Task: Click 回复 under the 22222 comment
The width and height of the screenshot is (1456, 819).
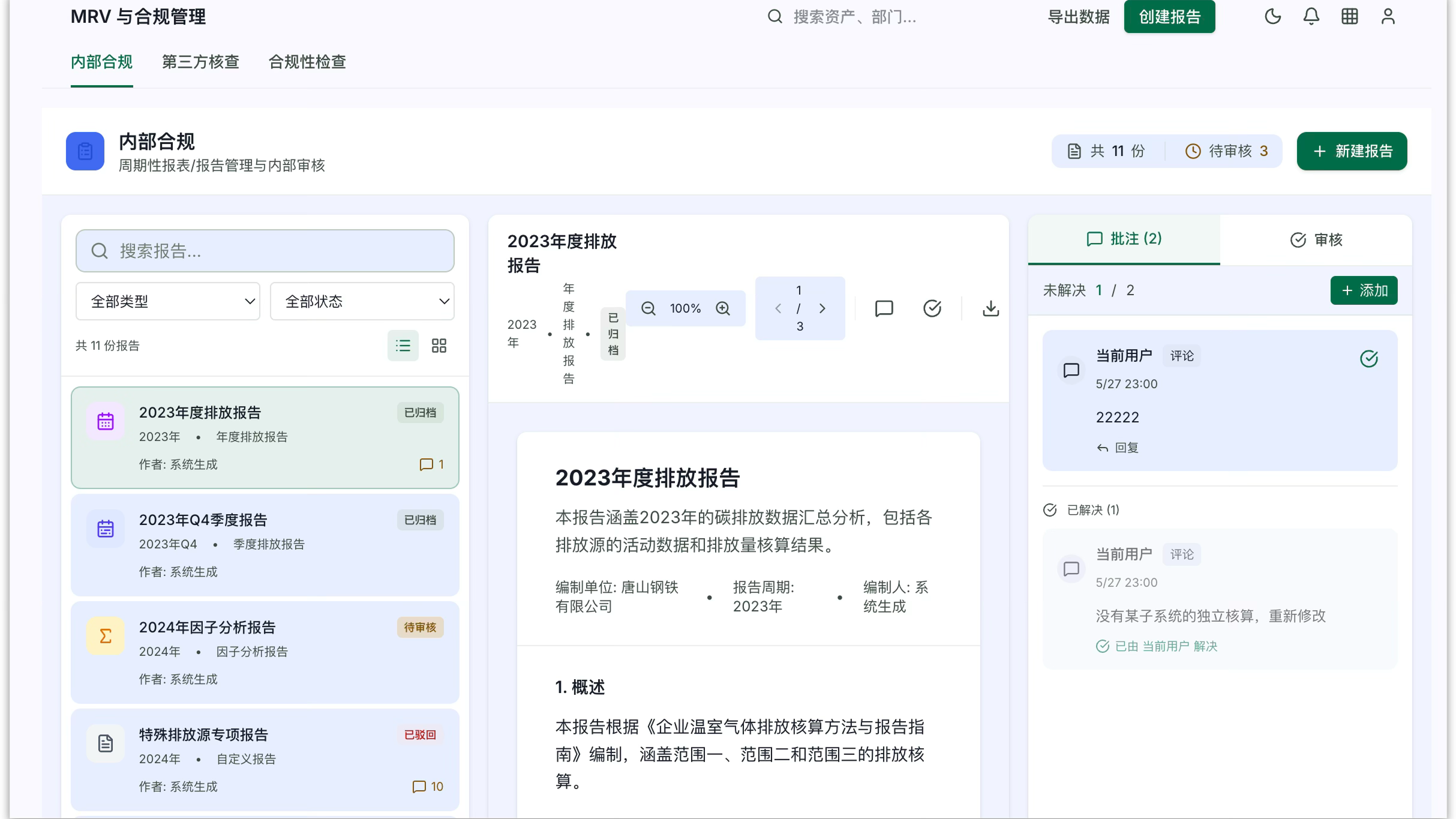Action: 1118,448
